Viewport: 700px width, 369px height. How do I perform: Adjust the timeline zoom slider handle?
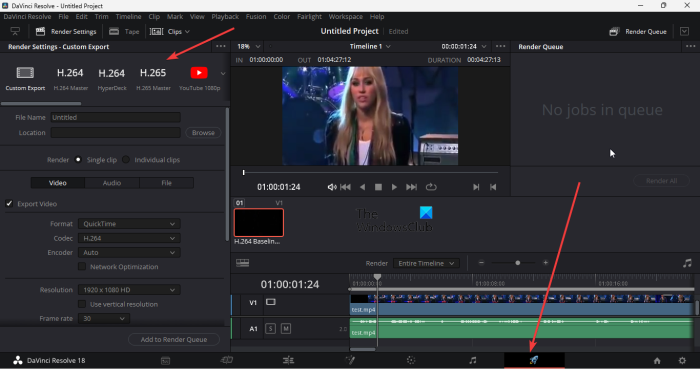click(517, 263)
